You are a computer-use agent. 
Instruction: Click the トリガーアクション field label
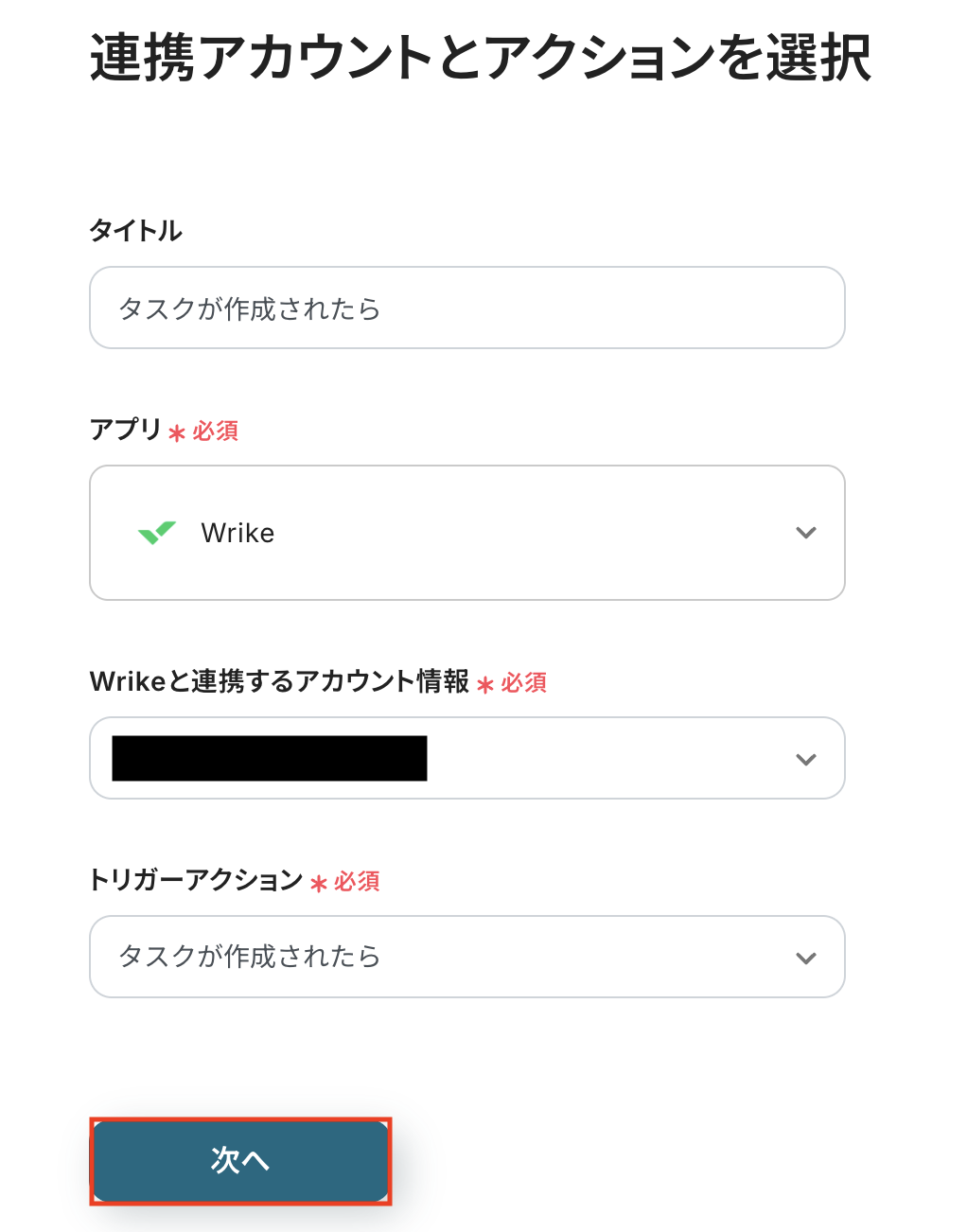(196, 880)
